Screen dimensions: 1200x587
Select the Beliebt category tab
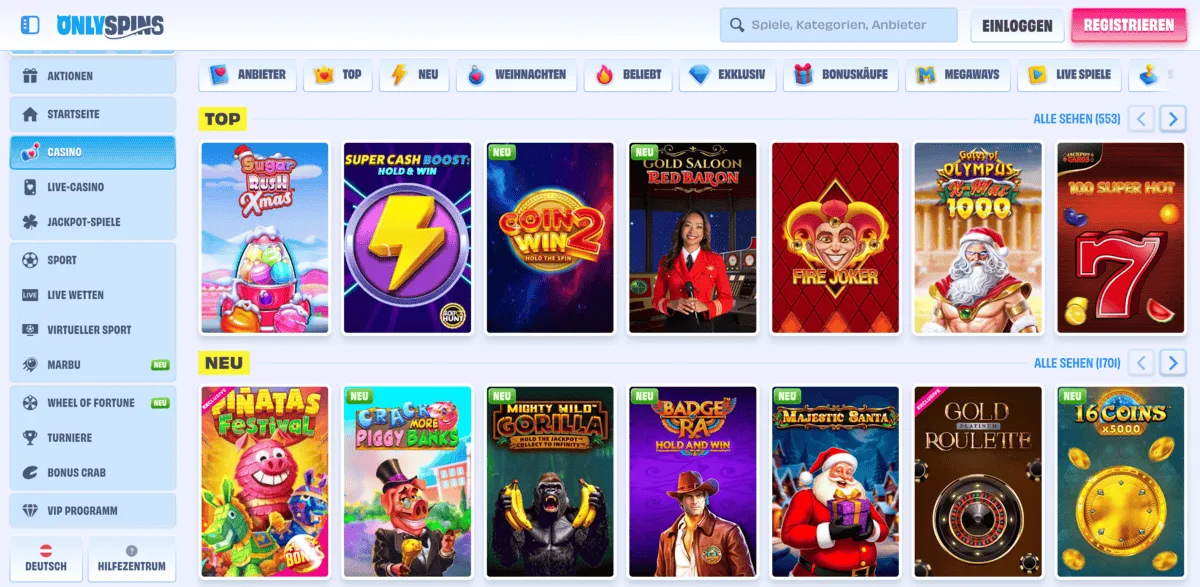pos(628,75)
